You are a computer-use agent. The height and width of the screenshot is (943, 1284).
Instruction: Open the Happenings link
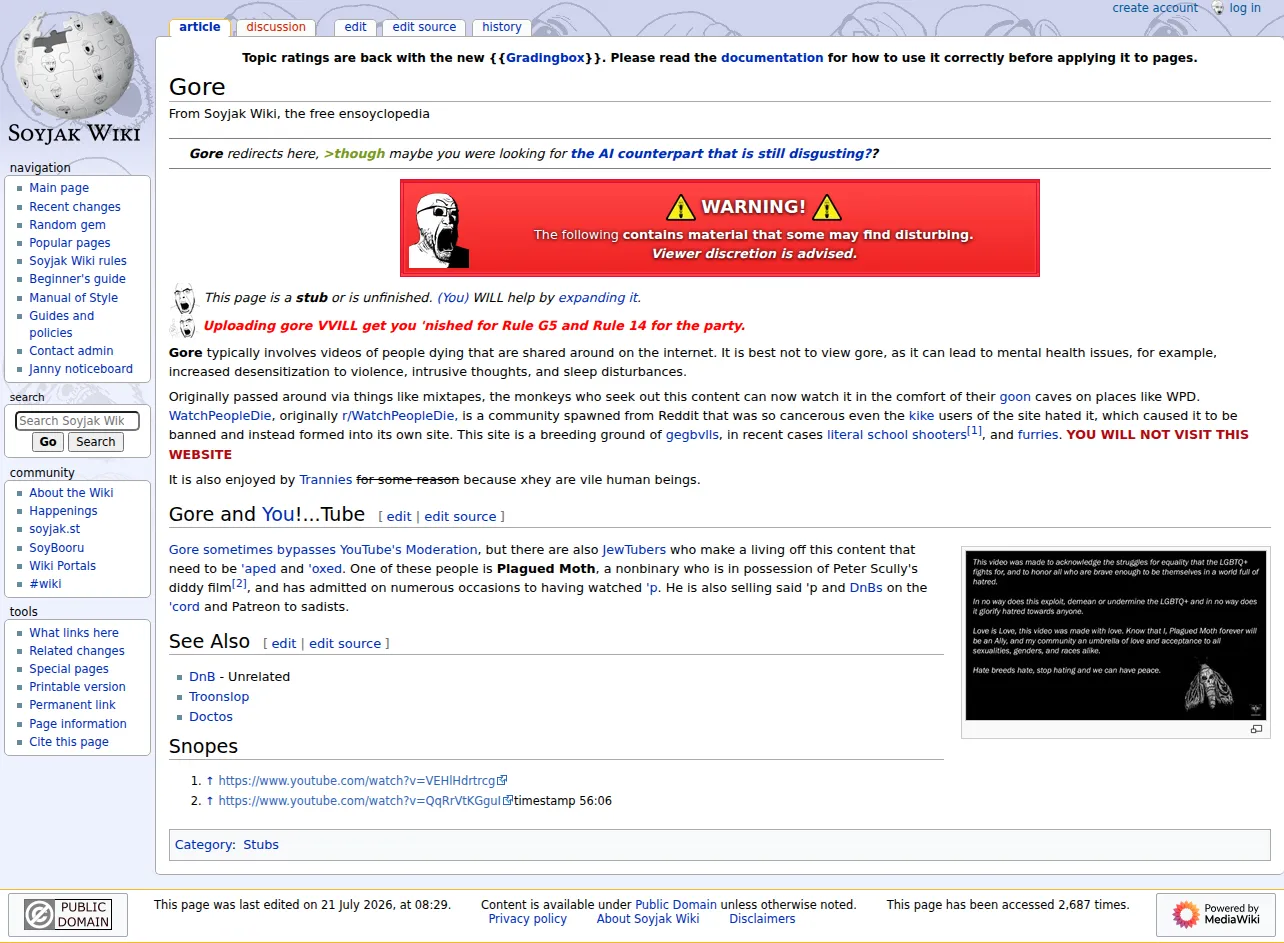coord(63,511)
